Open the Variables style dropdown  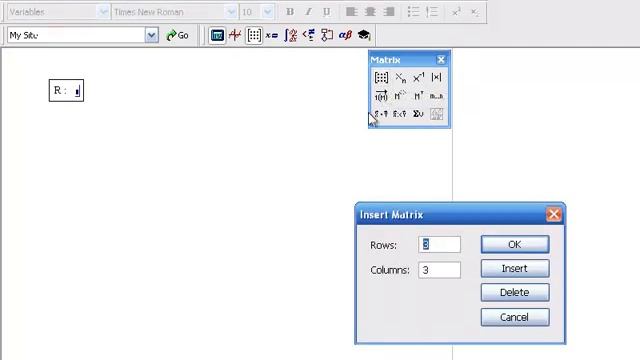pos(103,12)
